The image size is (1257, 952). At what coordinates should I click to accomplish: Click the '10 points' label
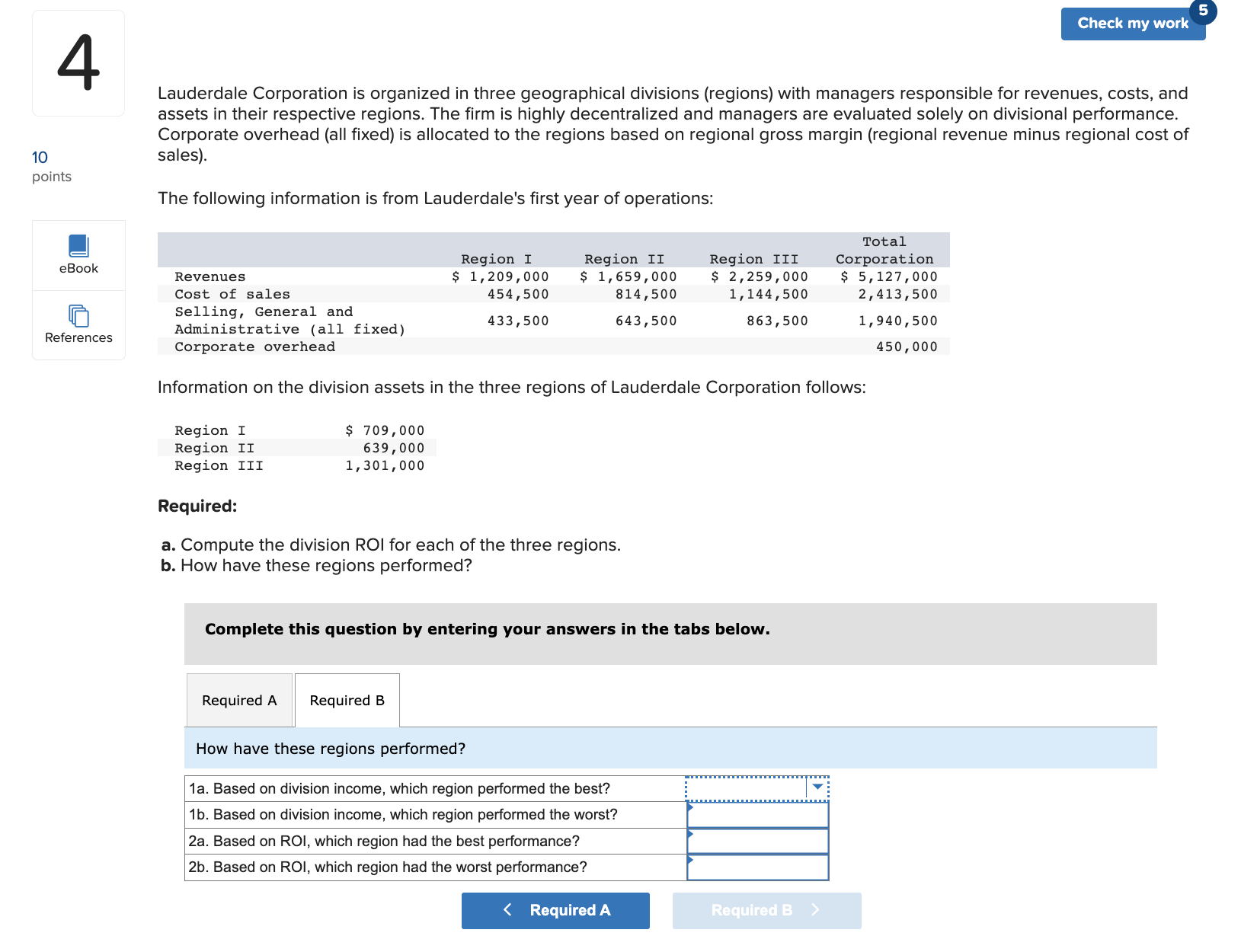point(51,166)
